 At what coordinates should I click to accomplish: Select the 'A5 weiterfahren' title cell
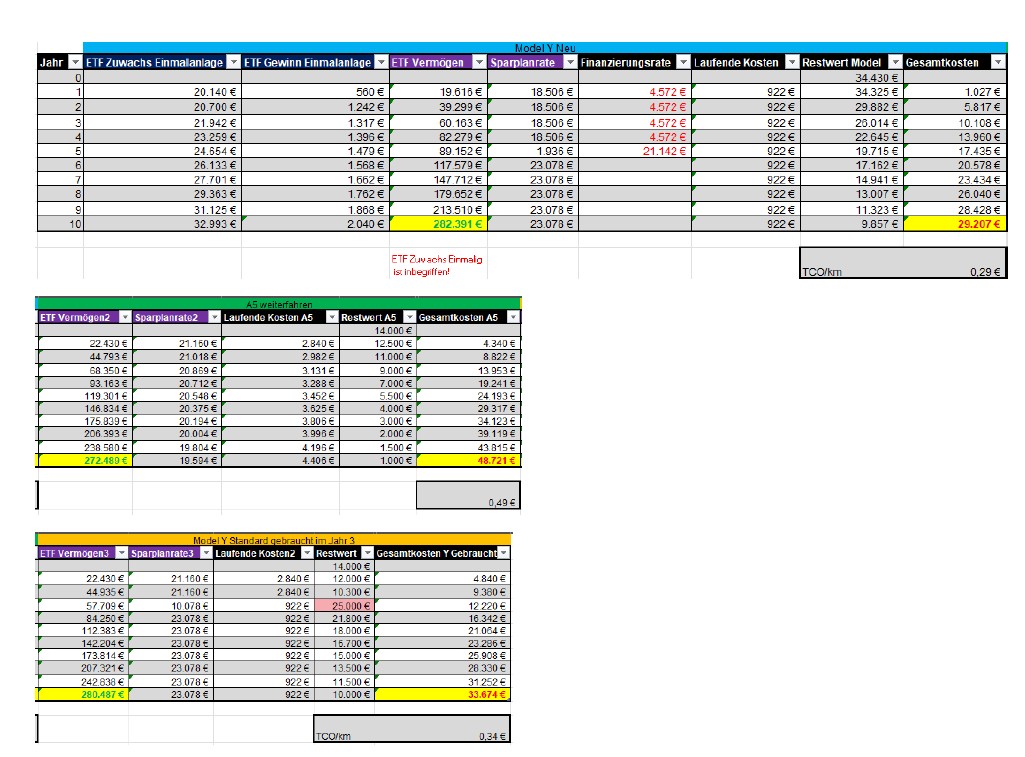(x=278, y=304)
